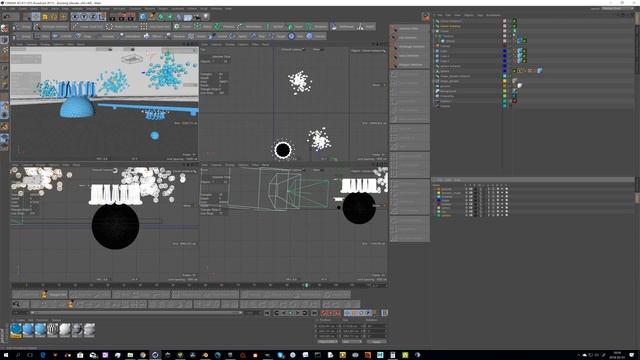Click the Matrix object green icon
The height and width of the screenshot is (360, 640).
198,27
